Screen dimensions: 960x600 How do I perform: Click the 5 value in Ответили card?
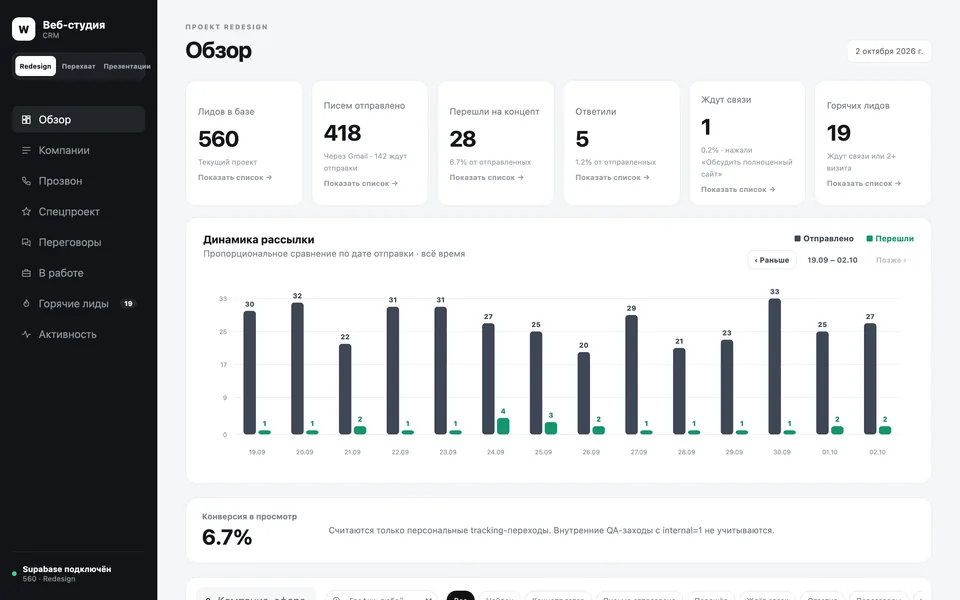pos(582,139)
